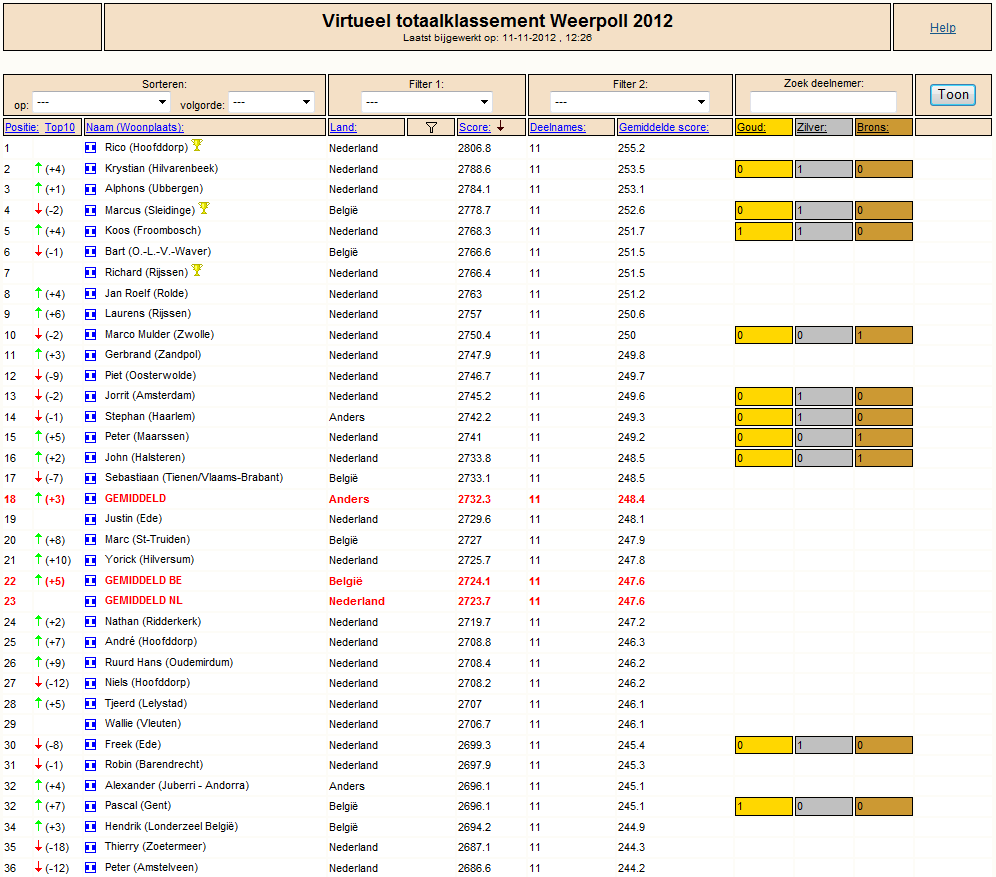Viewport: 996px width, 877px height.
Task: Click the bronze medal box for Marco Mulder
Action: point(884,335)
